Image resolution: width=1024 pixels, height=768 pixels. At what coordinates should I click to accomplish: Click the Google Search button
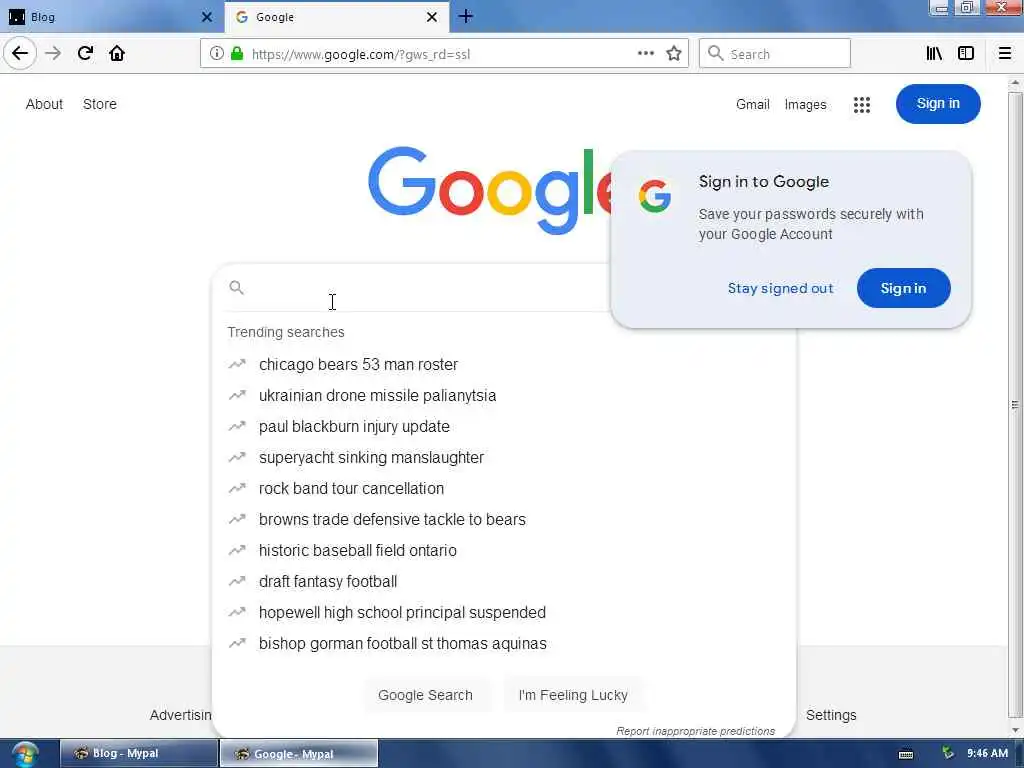click(425, 695)
